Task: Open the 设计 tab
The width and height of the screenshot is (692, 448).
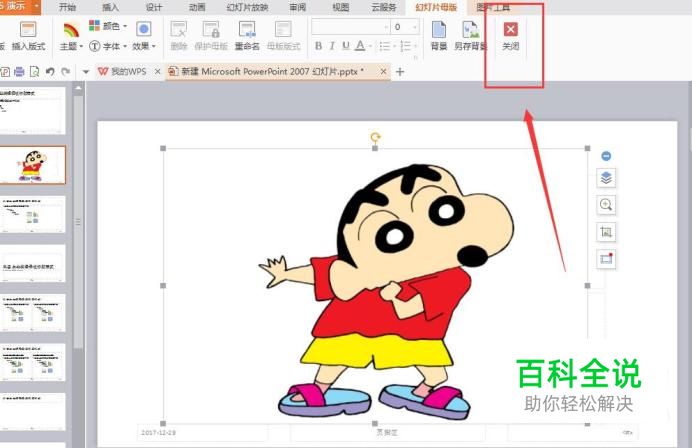Action: pos(154,7)
